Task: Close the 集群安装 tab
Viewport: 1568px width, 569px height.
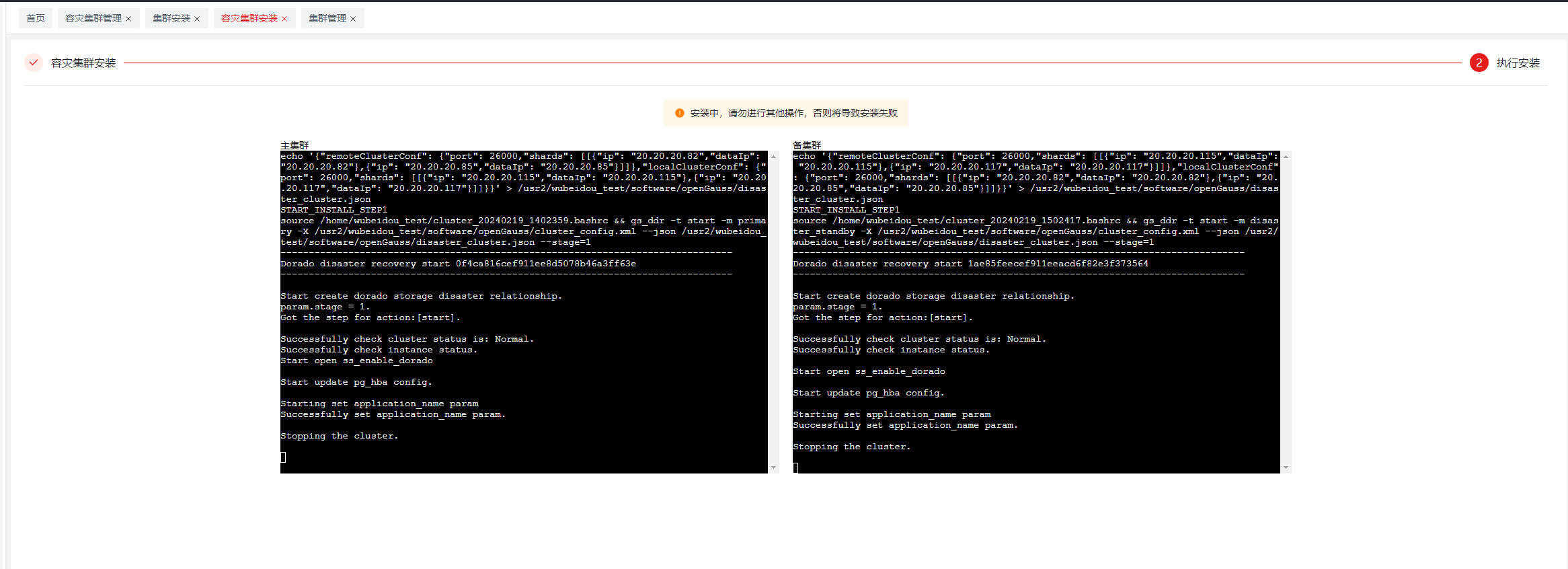Action: (197, 19)
